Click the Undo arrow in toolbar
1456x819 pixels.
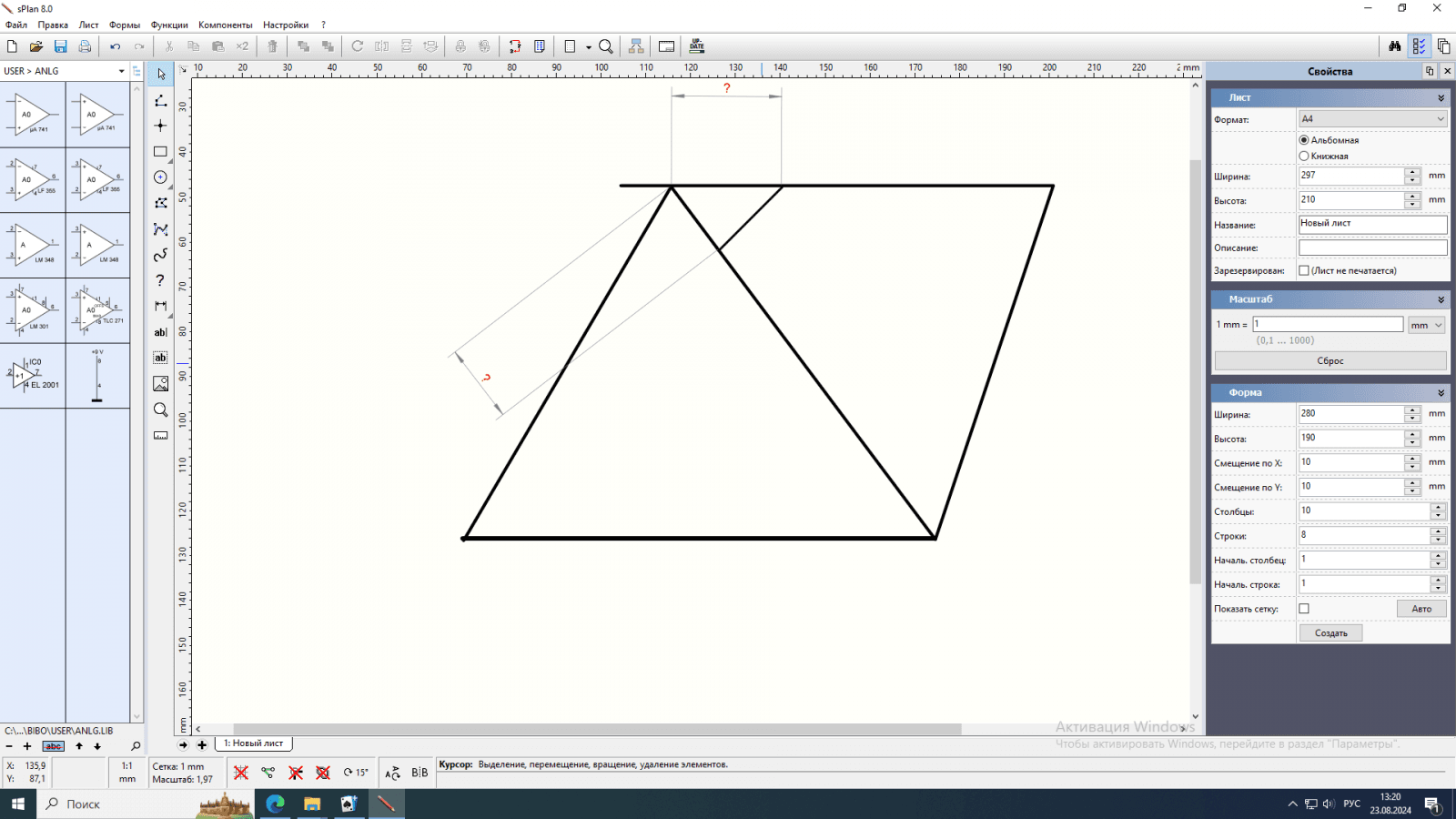115,46
